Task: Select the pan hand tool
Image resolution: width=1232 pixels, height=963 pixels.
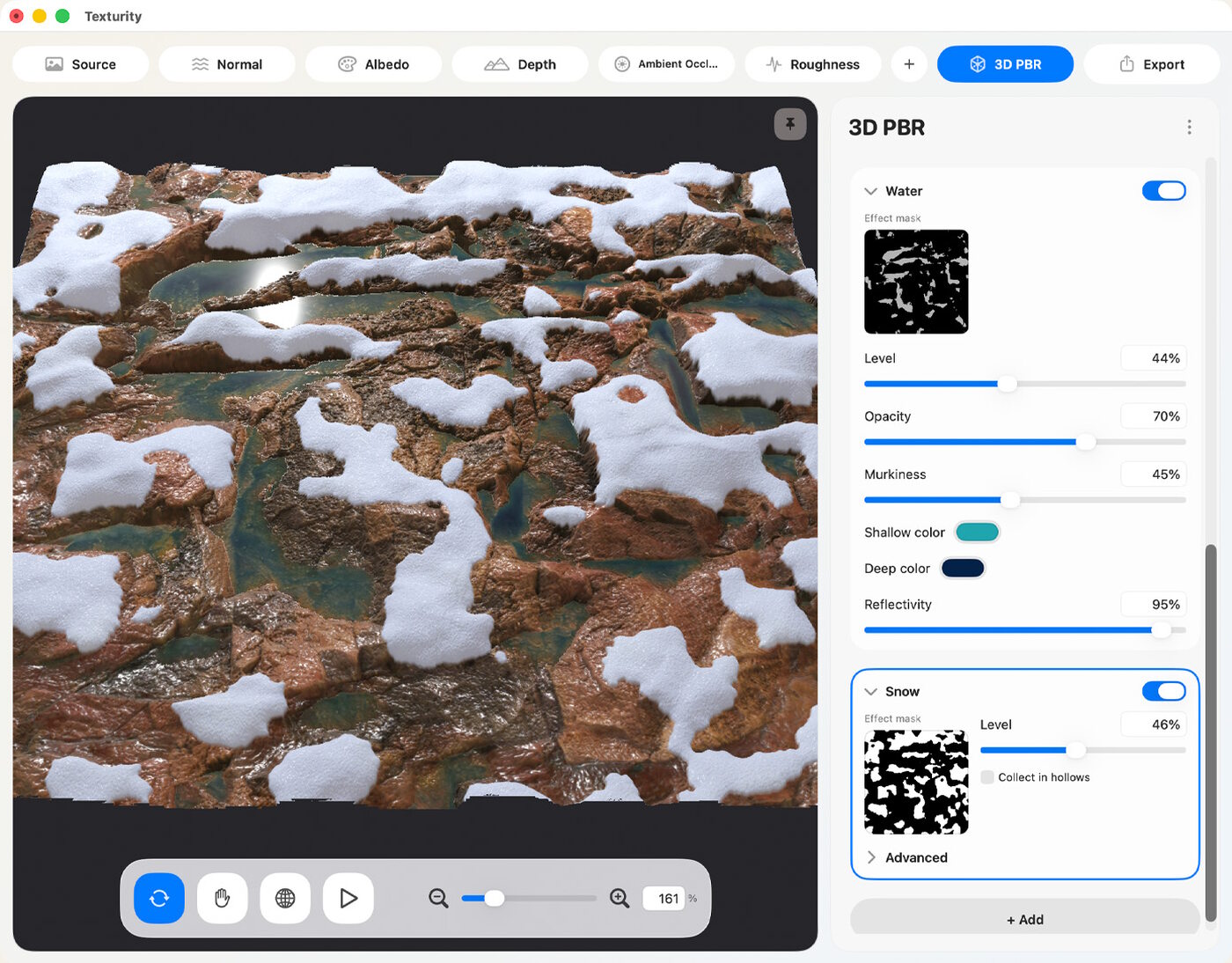Action: coord(223,898)
